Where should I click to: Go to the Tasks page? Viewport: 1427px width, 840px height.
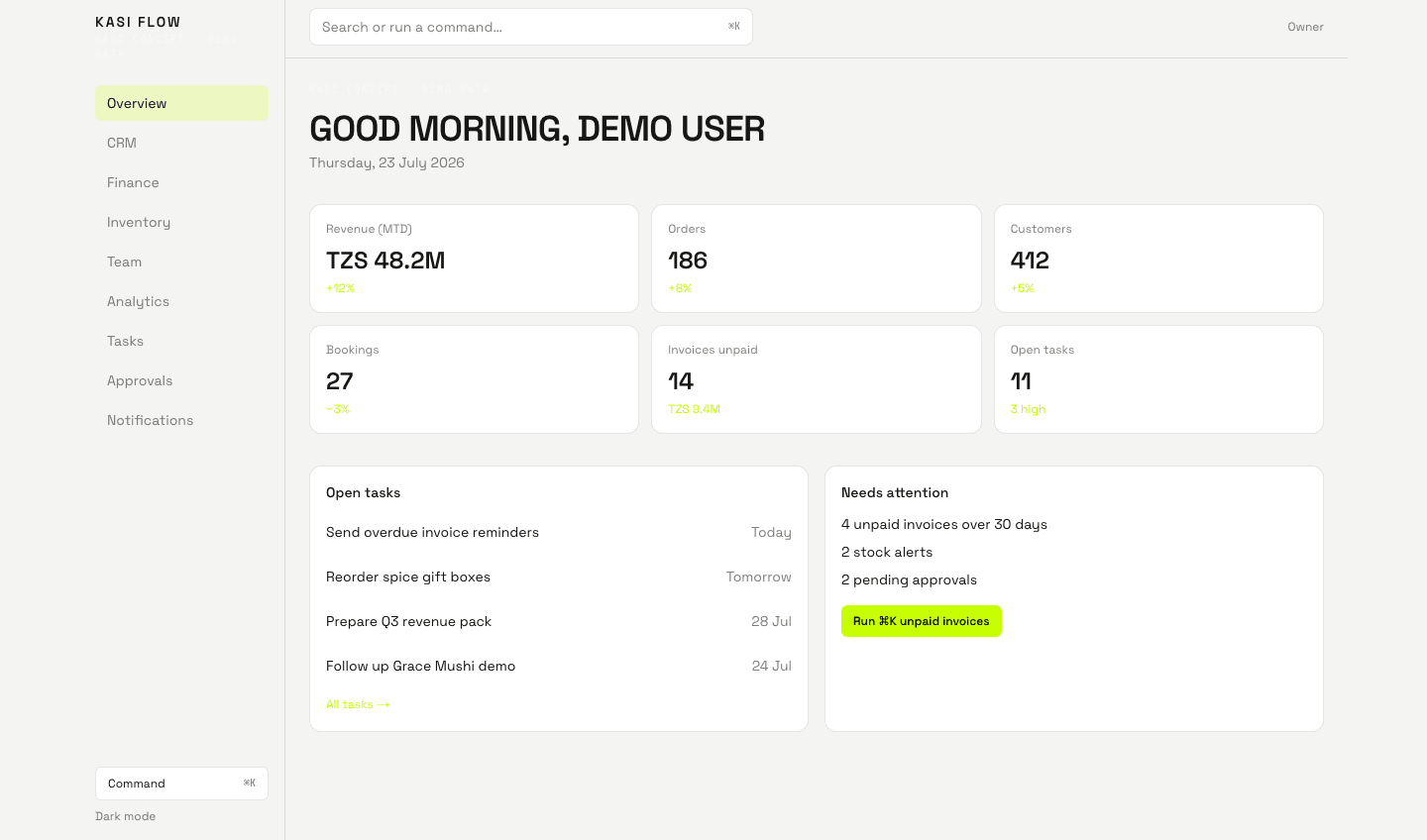click(x=181, y=341)
